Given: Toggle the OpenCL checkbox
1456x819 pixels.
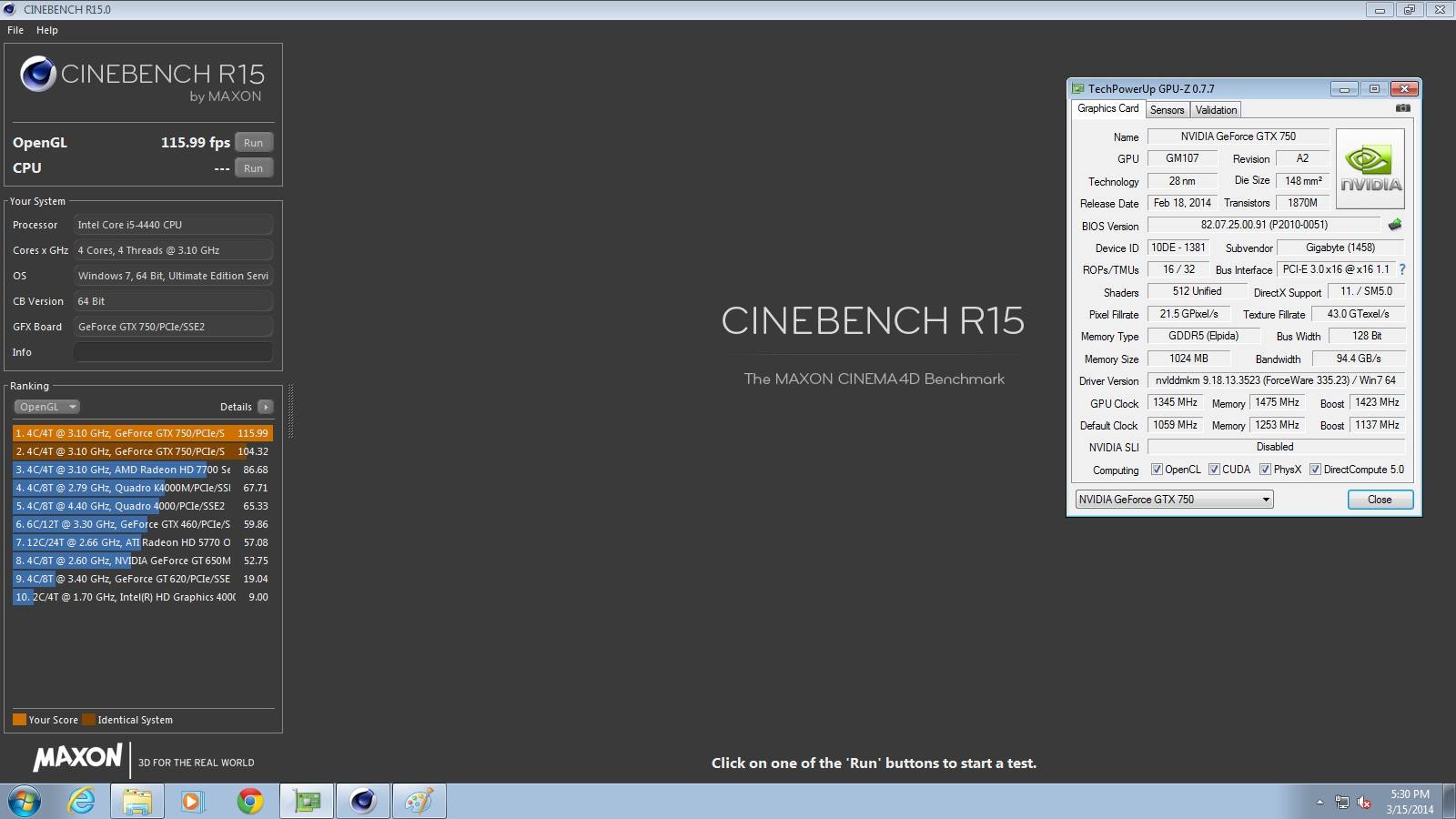Looking at the screenshot, I should (x=1157, y=470).
